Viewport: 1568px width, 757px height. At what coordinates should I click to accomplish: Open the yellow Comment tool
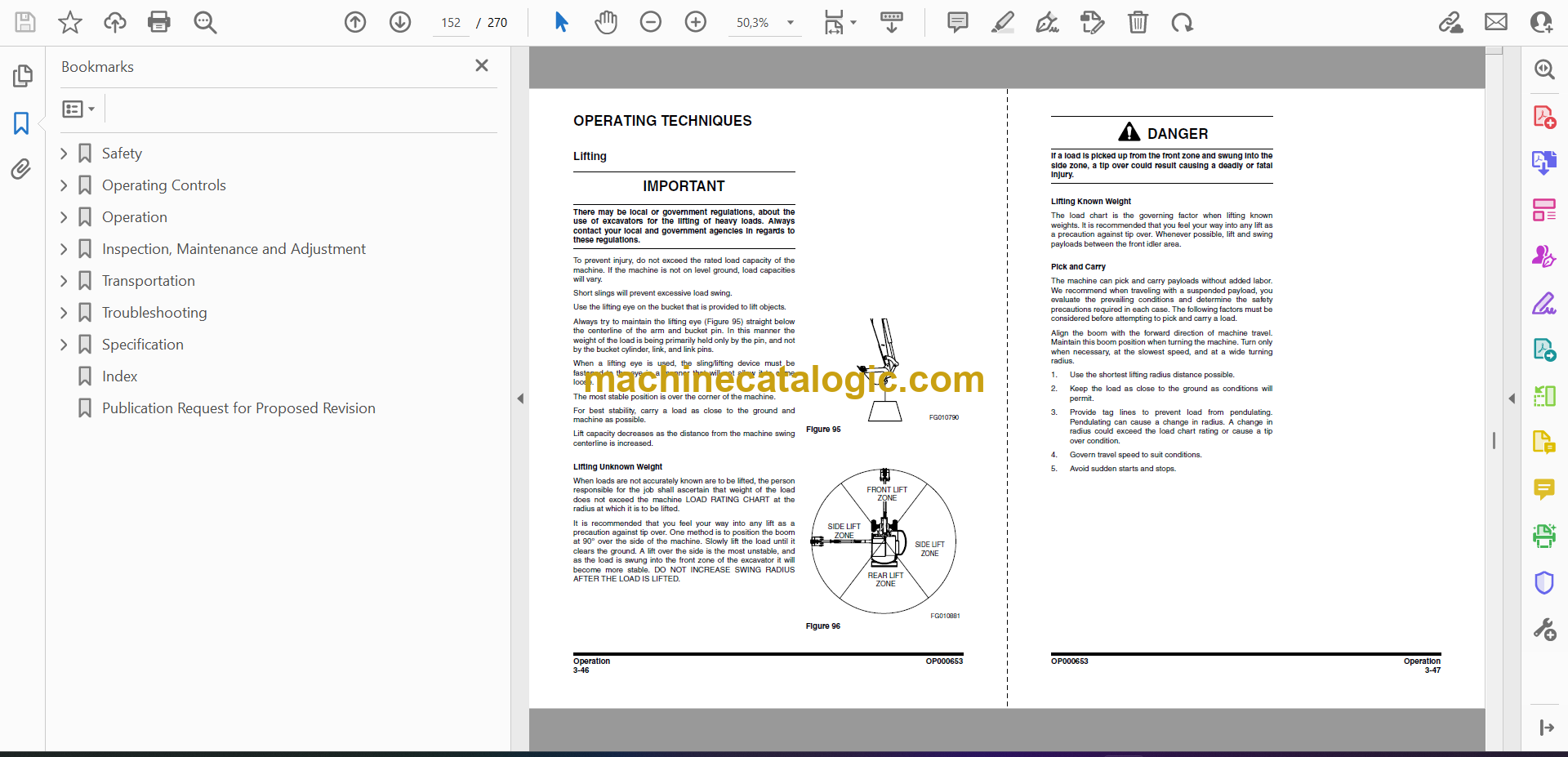click(x=1544, y=489)
